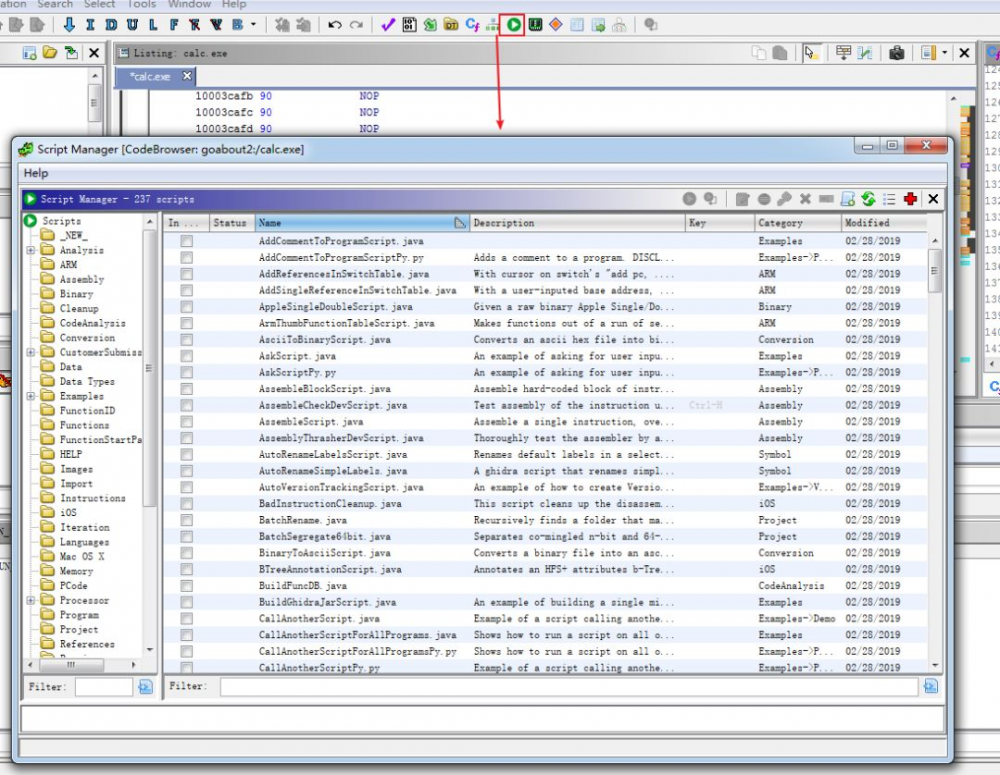Open the Help menu in Script Manager
The image size is (1000, 775).
coord(35,174)
